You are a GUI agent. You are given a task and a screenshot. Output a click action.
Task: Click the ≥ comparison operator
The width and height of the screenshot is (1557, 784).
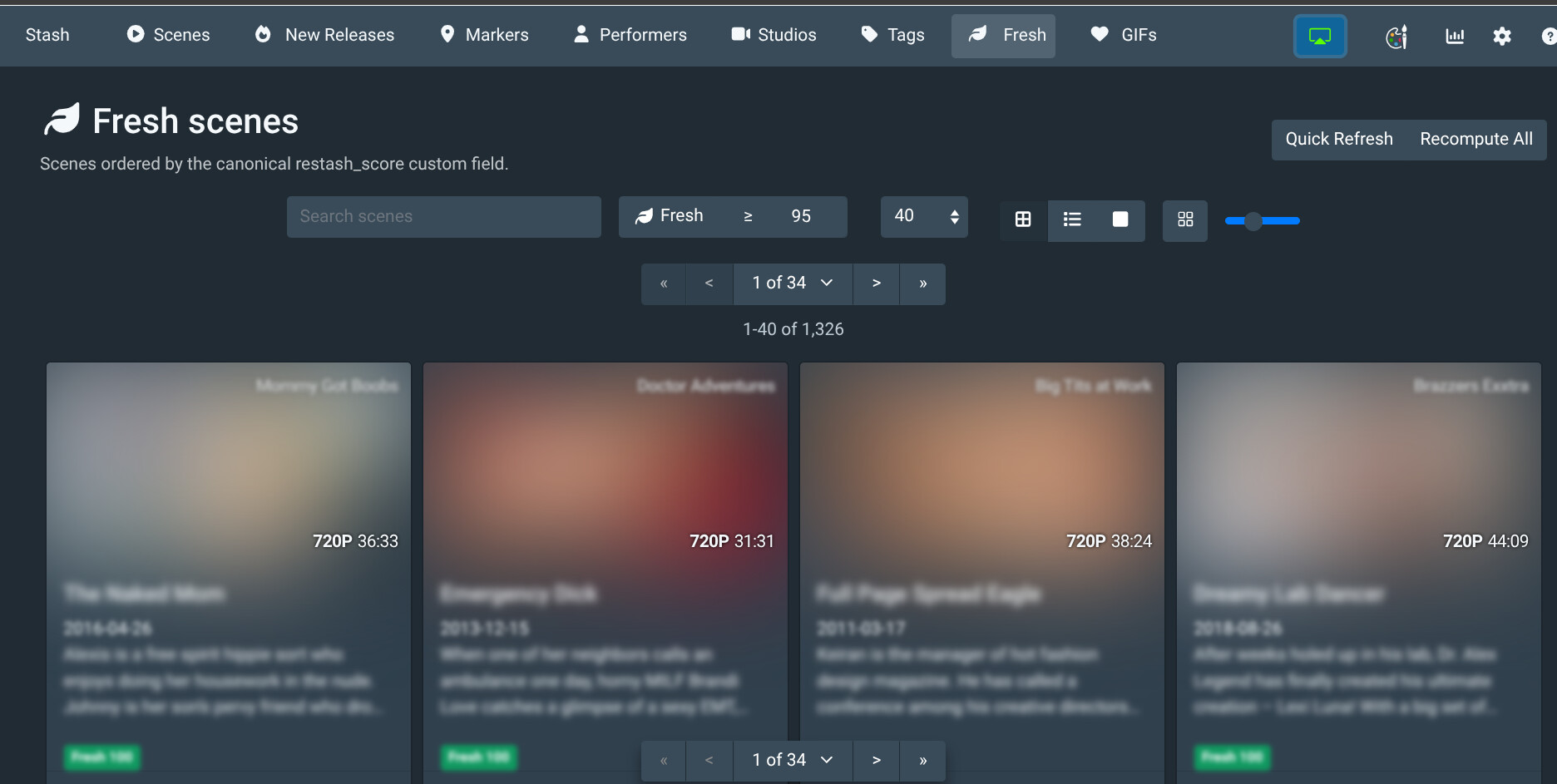(x=748, y=216)
